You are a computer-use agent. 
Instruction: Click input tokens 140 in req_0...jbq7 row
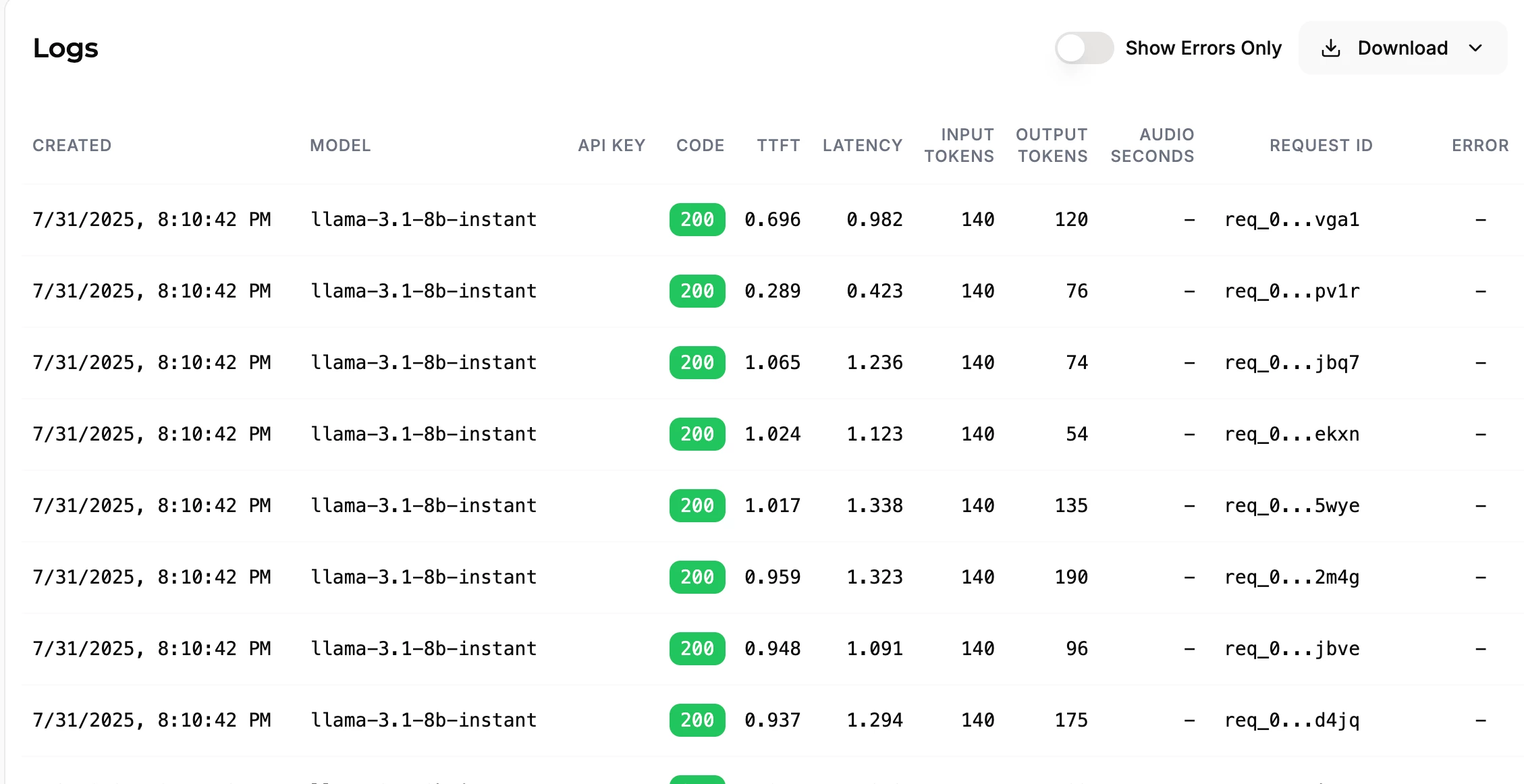coord(977,362)
